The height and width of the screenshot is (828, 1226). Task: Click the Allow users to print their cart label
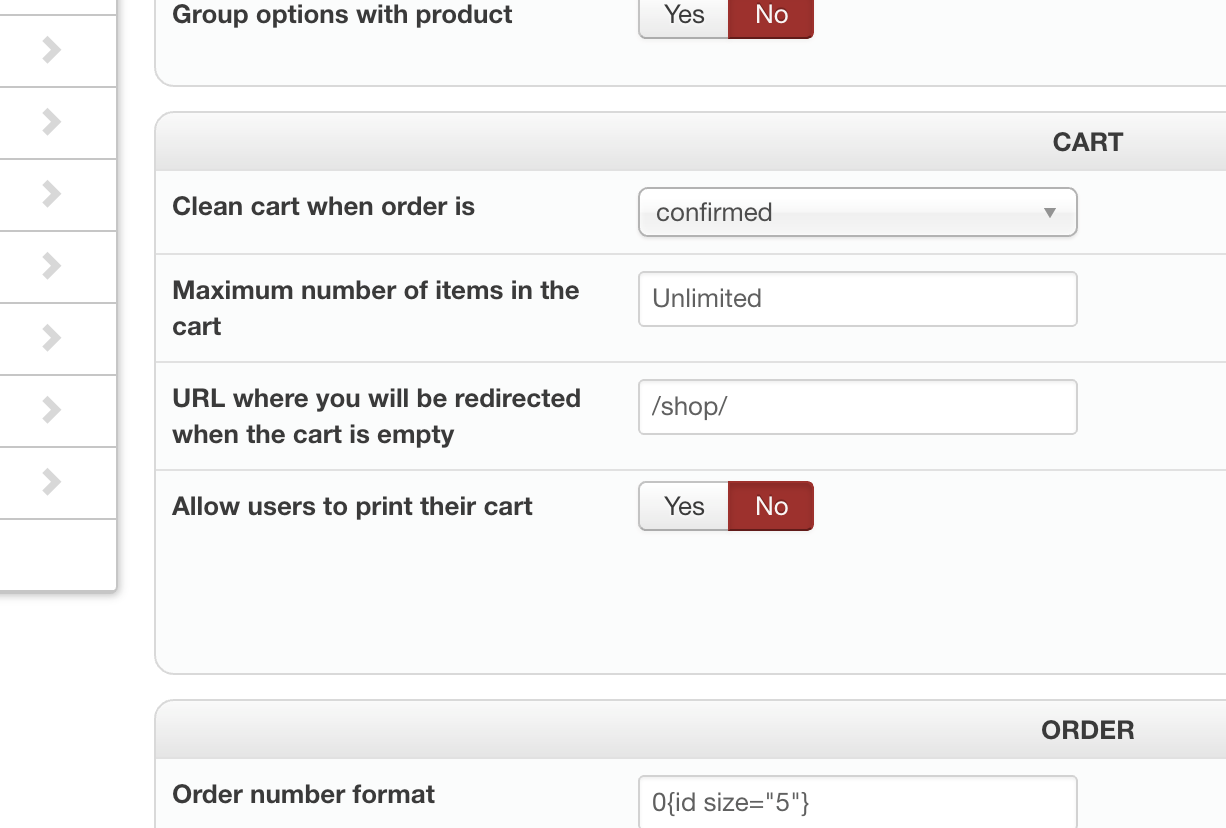click(x=352, y=506)
